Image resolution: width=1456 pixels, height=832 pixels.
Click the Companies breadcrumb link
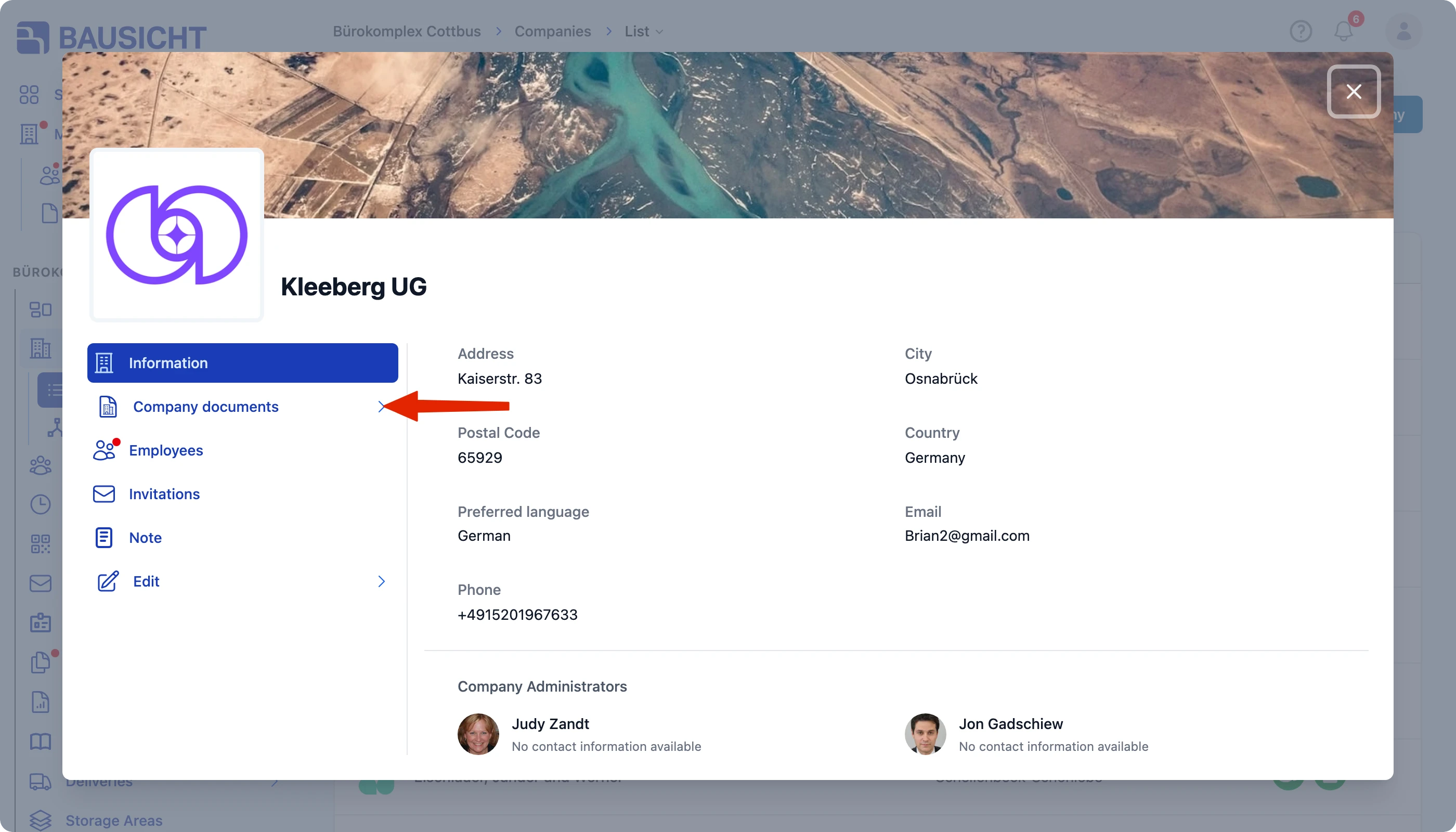[x=552, y=31]
